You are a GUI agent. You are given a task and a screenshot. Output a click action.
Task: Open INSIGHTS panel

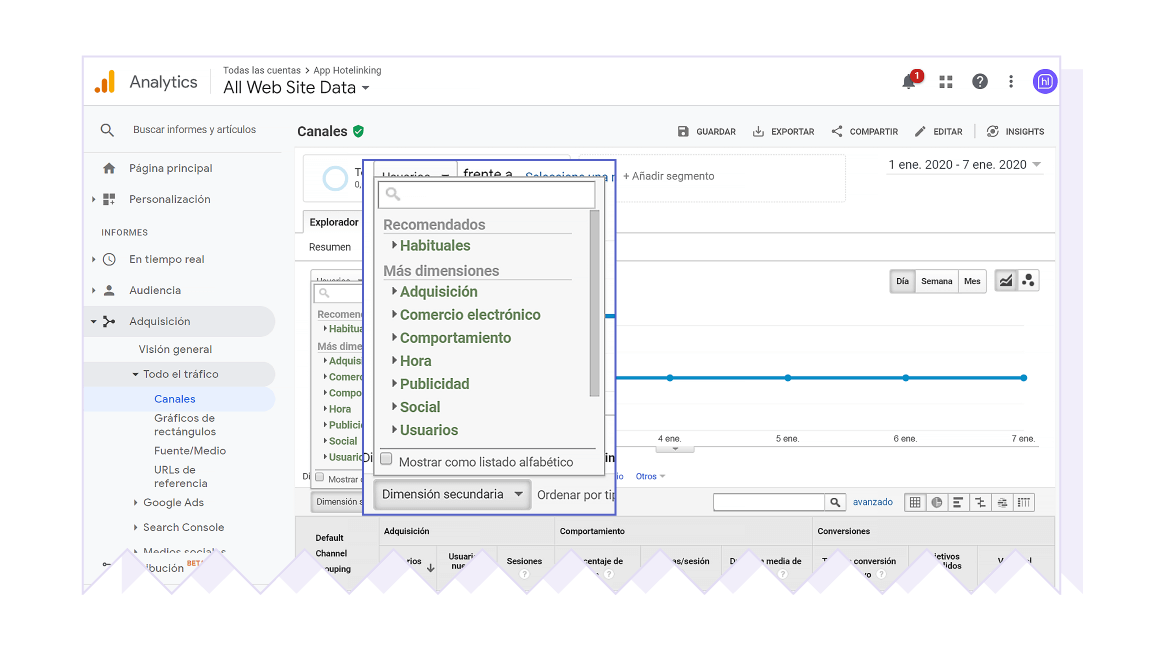(x=1015, y=131)
